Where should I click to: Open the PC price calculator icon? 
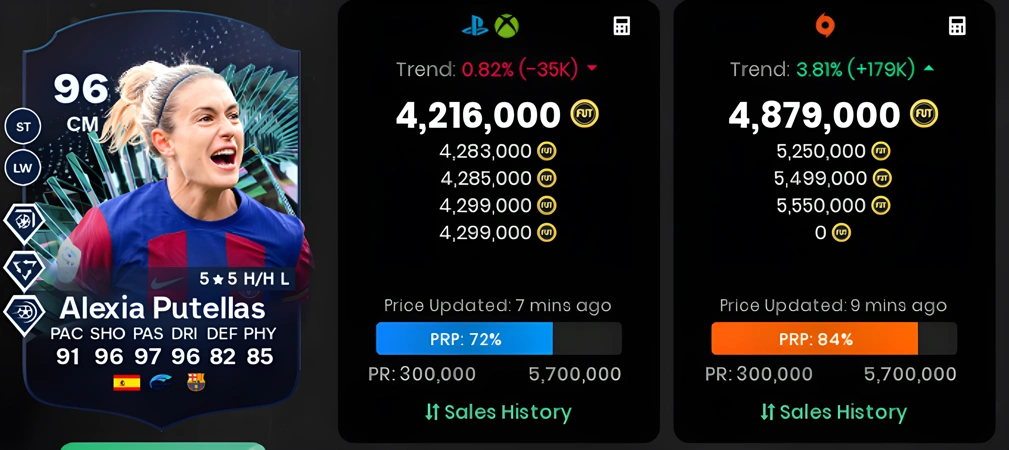pos(958,26)
